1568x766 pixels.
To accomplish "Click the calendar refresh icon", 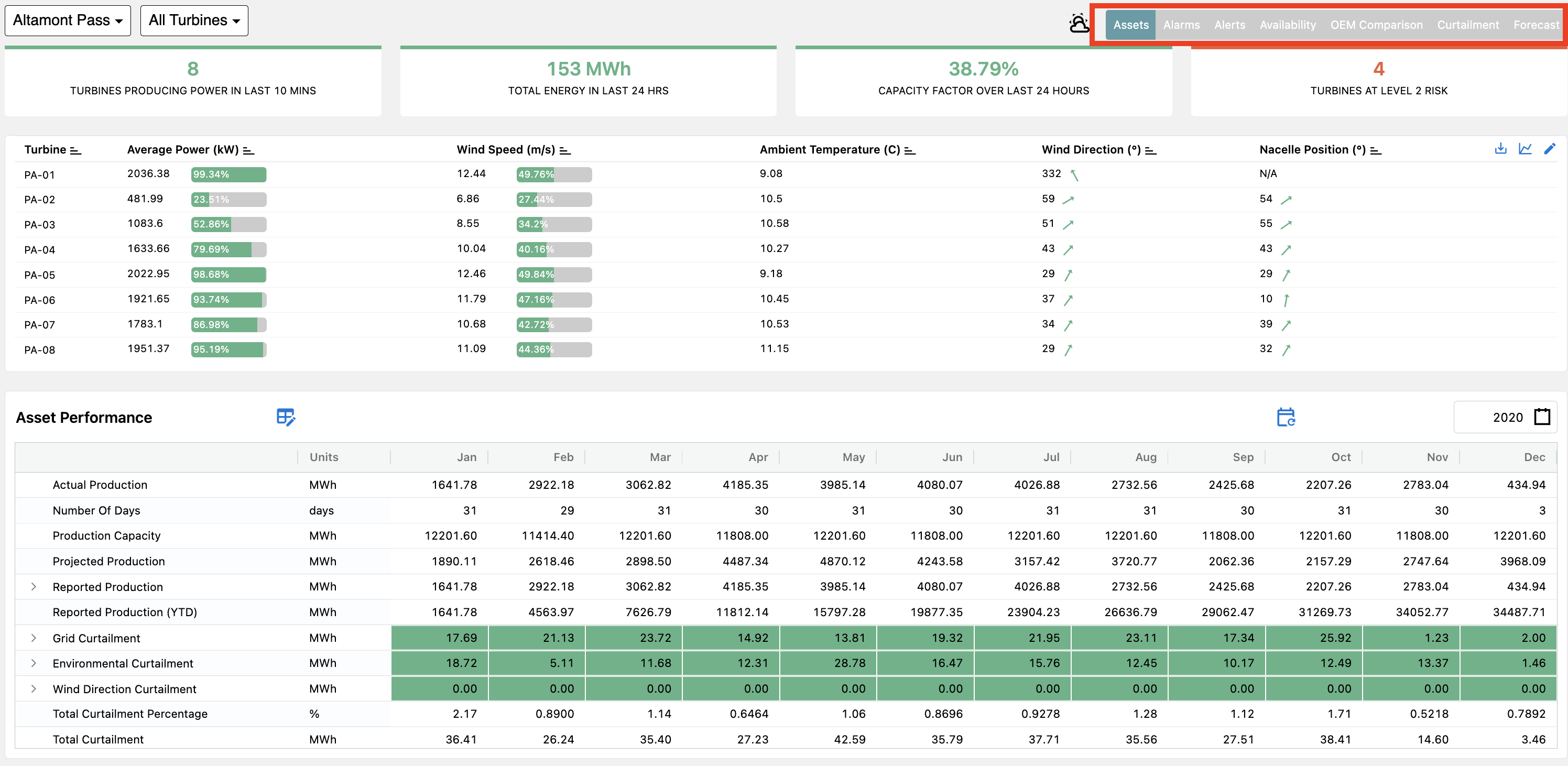I will click(1286, 418).
